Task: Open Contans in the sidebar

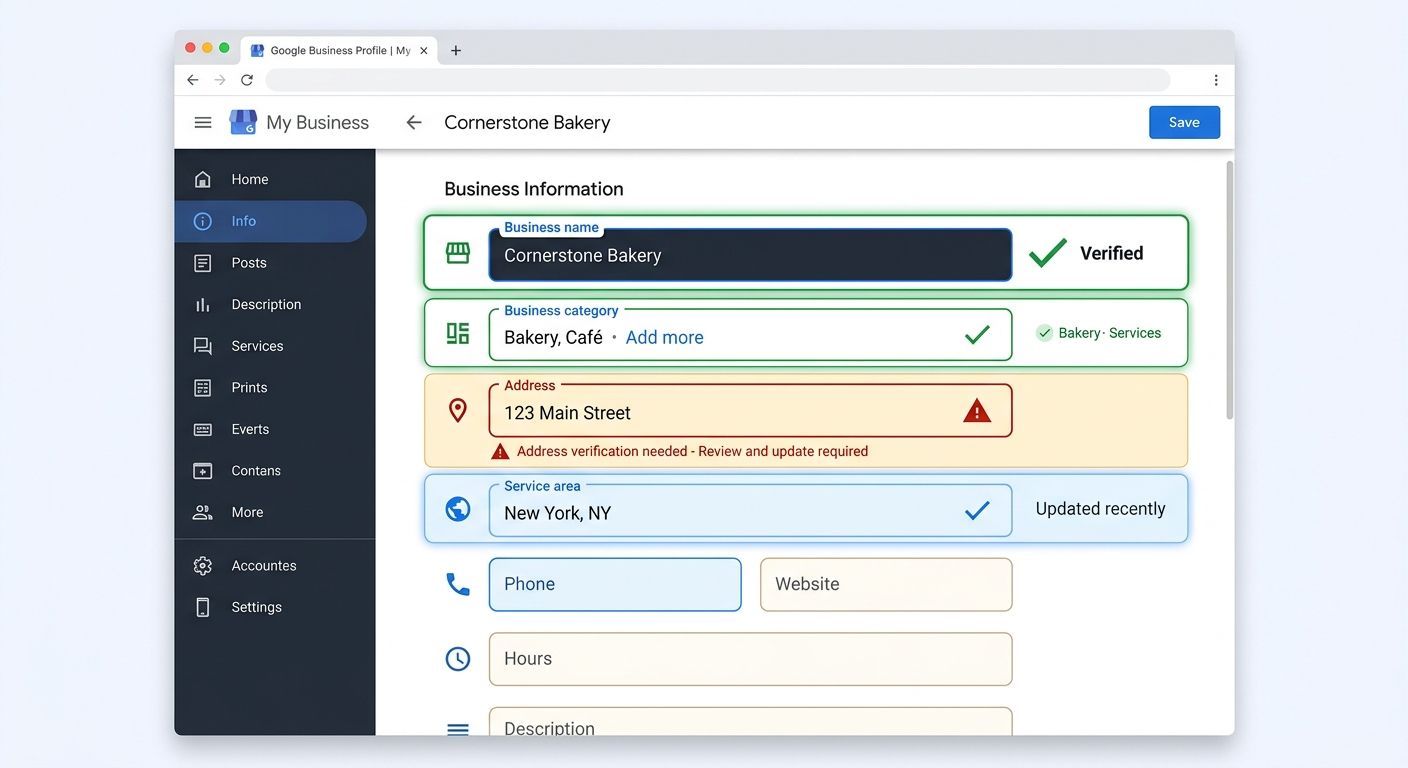Action: [x=270, y=470]
